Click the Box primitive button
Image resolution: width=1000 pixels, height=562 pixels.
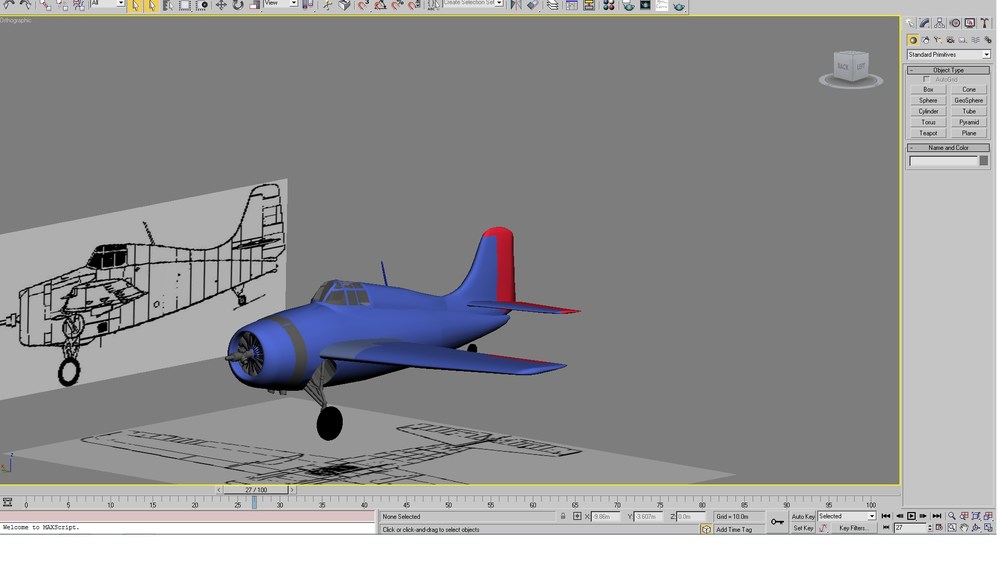928,90
